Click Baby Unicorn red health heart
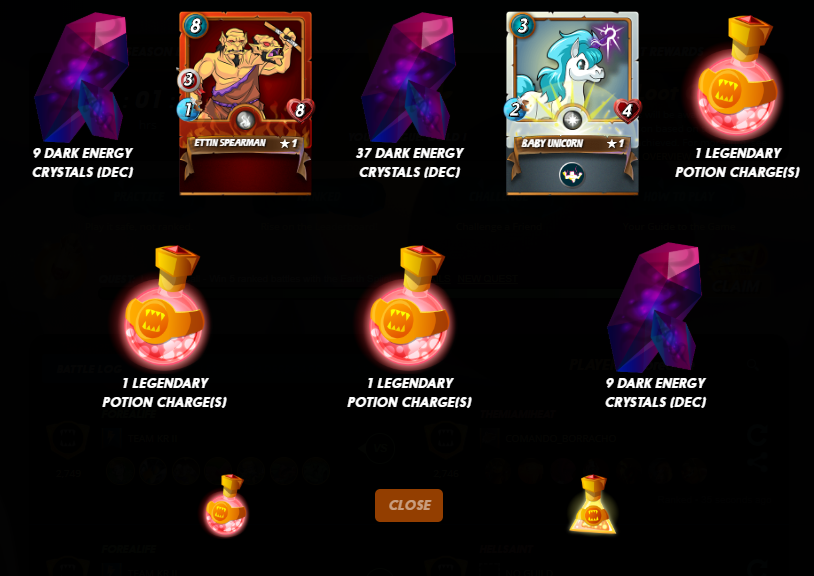The height and width of the screenshot is (576, 814). (x=627, y=110)
